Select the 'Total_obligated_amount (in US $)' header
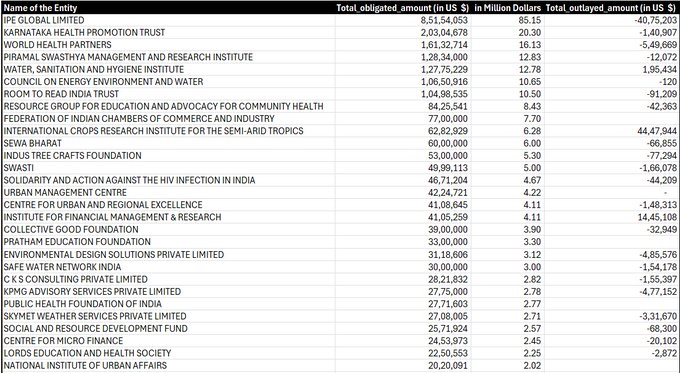 tap(403, 8)
